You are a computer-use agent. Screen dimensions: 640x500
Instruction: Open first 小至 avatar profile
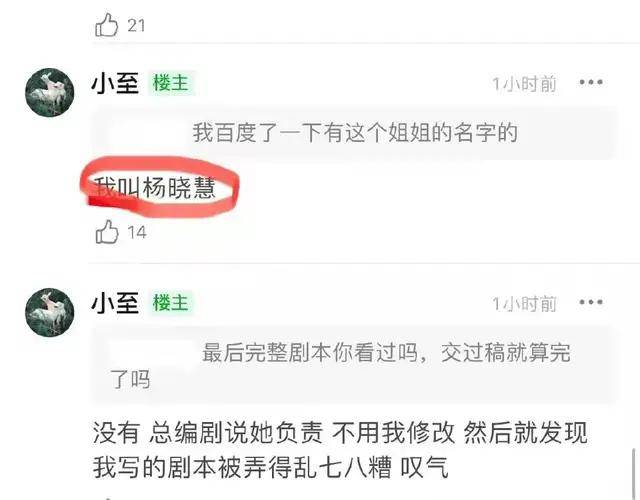click(50, 92)
